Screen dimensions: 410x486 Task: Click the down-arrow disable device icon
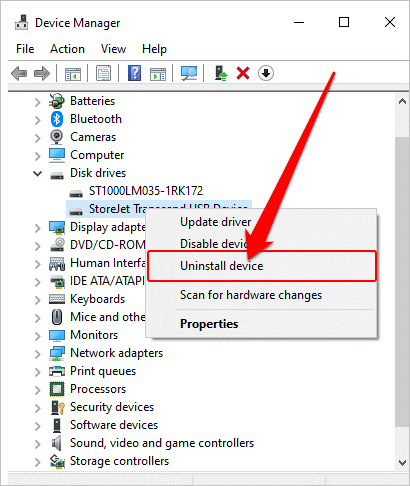(266, 73)
